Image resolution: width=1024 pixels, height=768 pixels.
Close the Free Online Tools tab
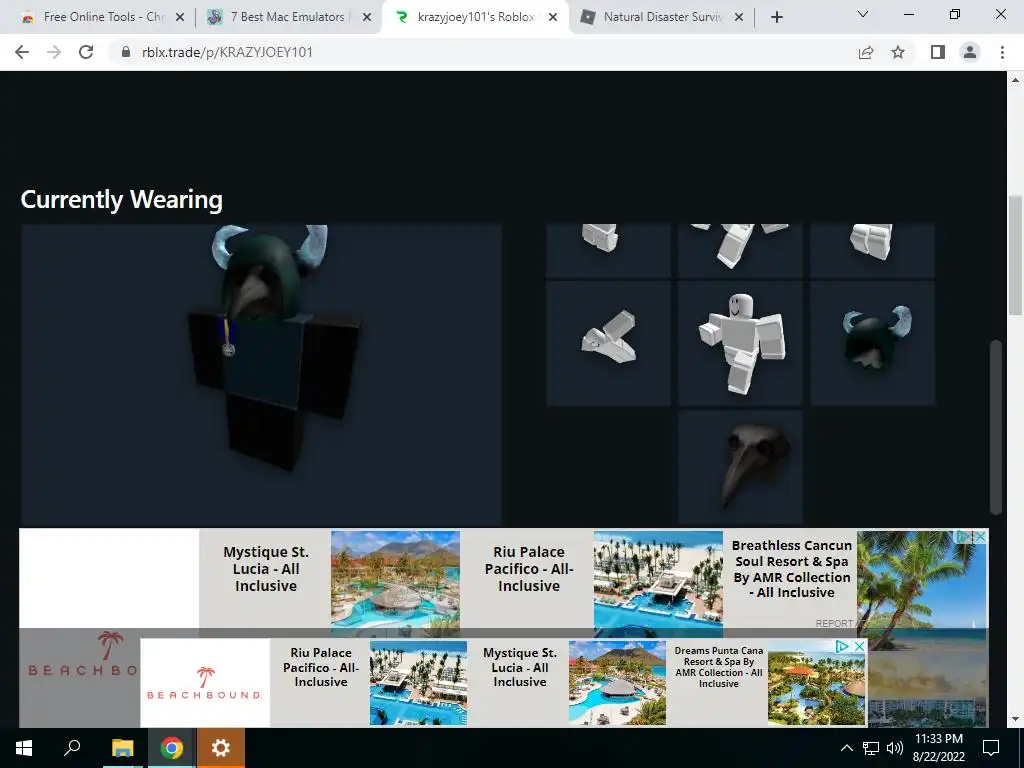(180, 18)
